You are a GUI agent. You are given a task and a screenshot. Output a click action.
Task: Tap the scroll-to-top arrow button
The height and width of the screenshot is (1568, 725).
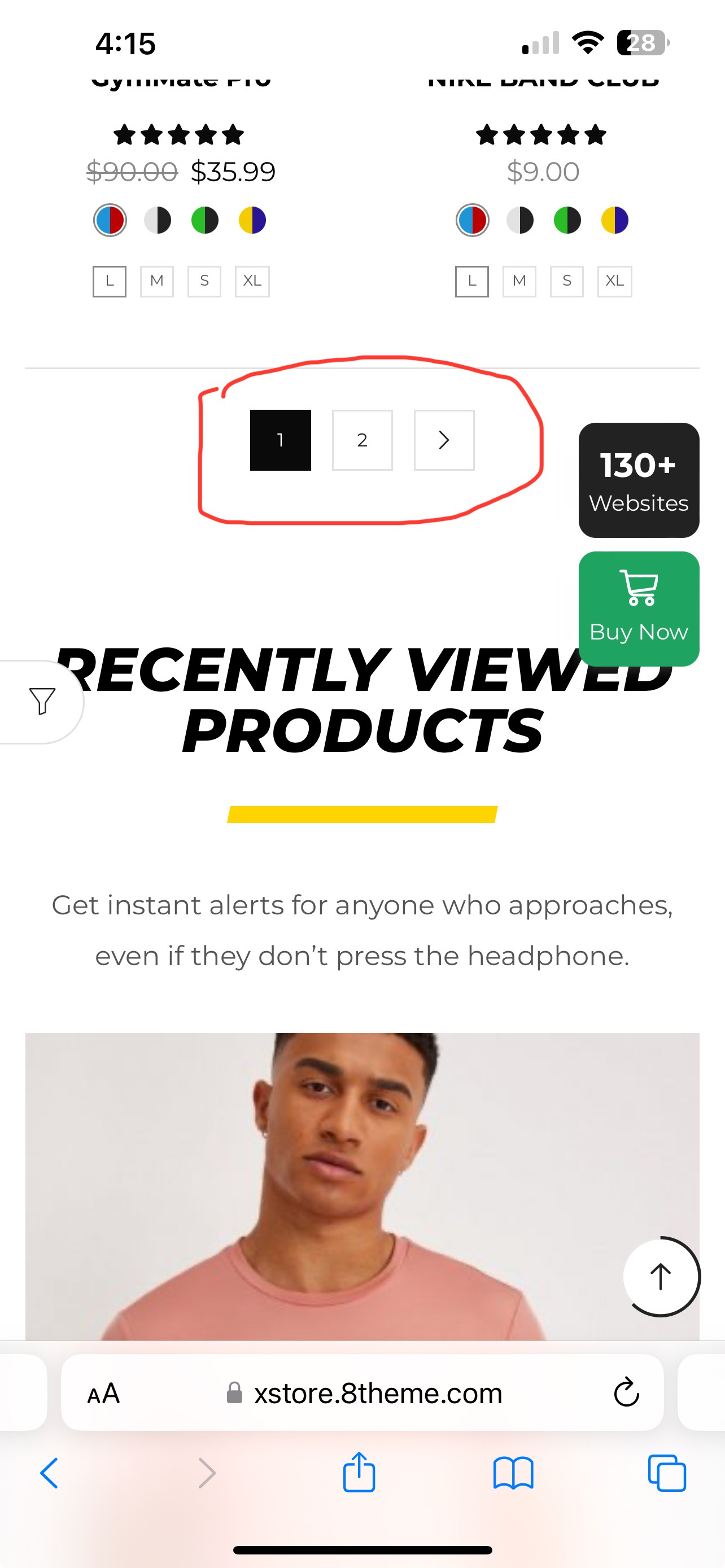(x=661, y=1276)
